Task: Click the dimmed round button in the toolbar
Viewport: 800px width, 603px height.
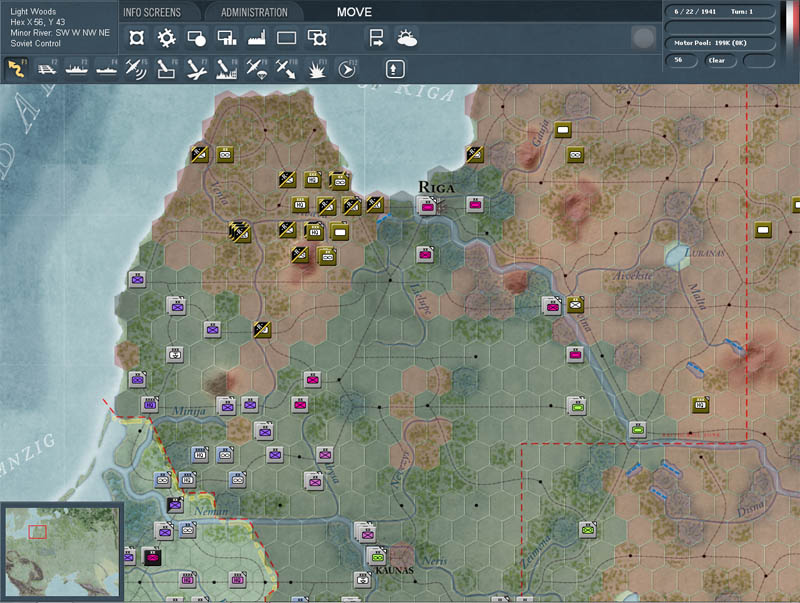Action: [x=643, y=37]
